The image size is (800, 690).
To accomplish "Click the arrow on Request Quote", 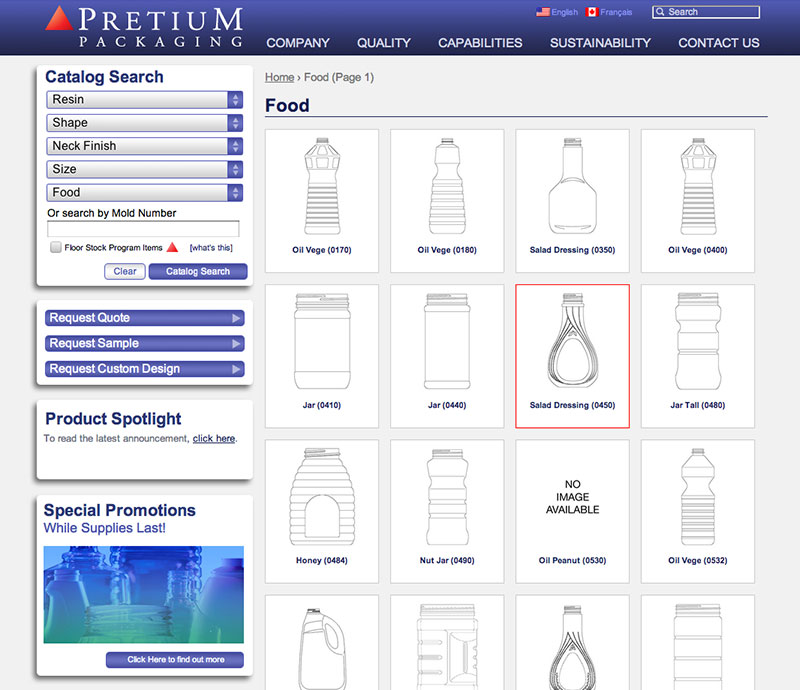I will click(x=236, y=318).
